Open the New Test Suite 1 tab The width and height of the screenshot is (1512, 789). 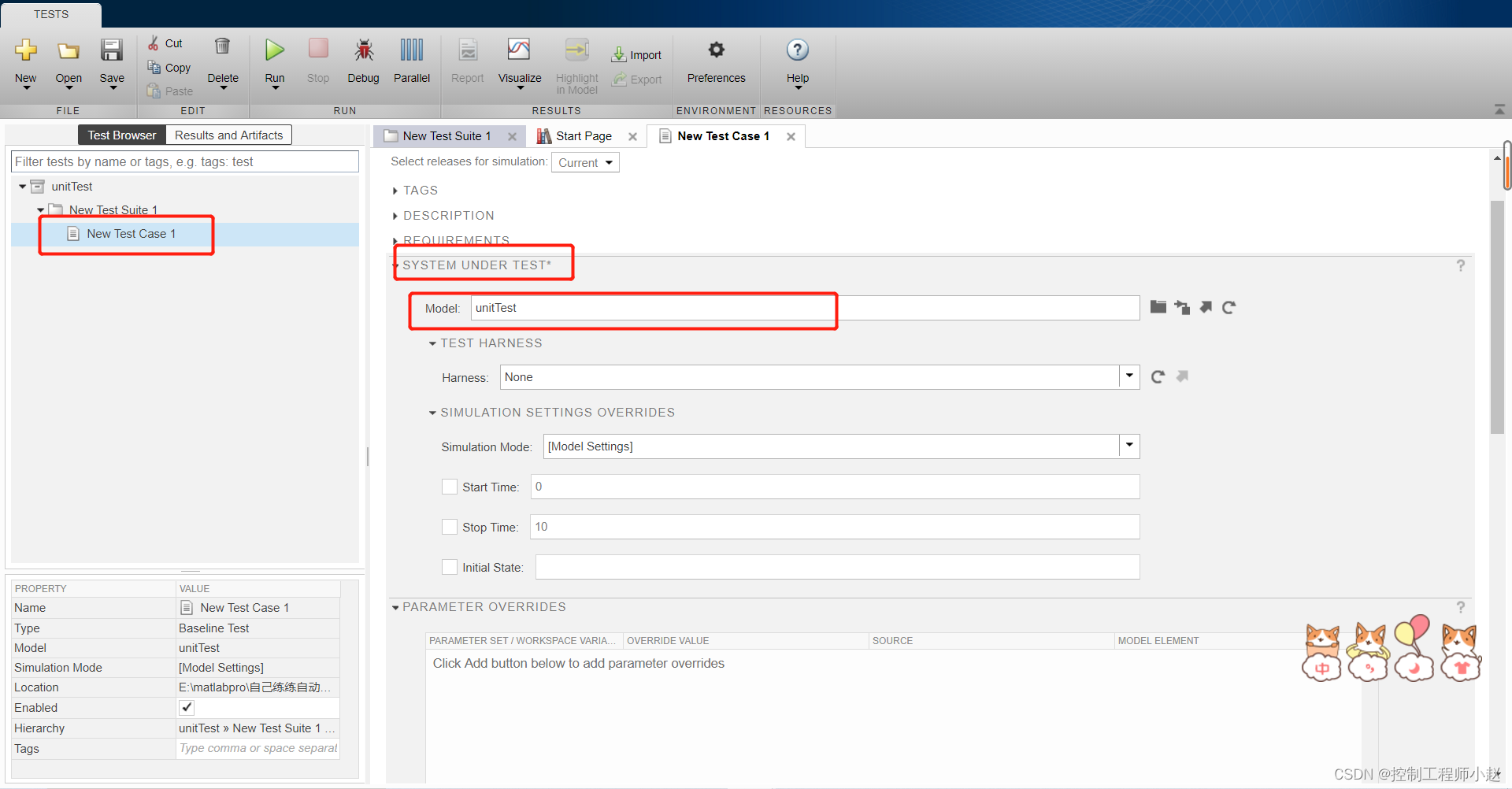coord(447,136)
